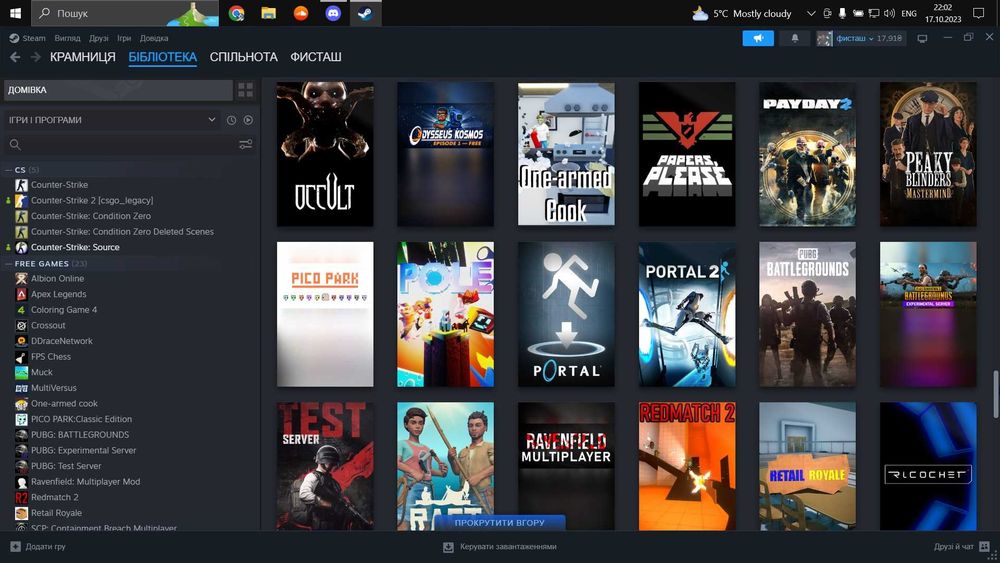Click Керувати завантаженнями link
This screenshot has height=563, width=1000.
508,546
